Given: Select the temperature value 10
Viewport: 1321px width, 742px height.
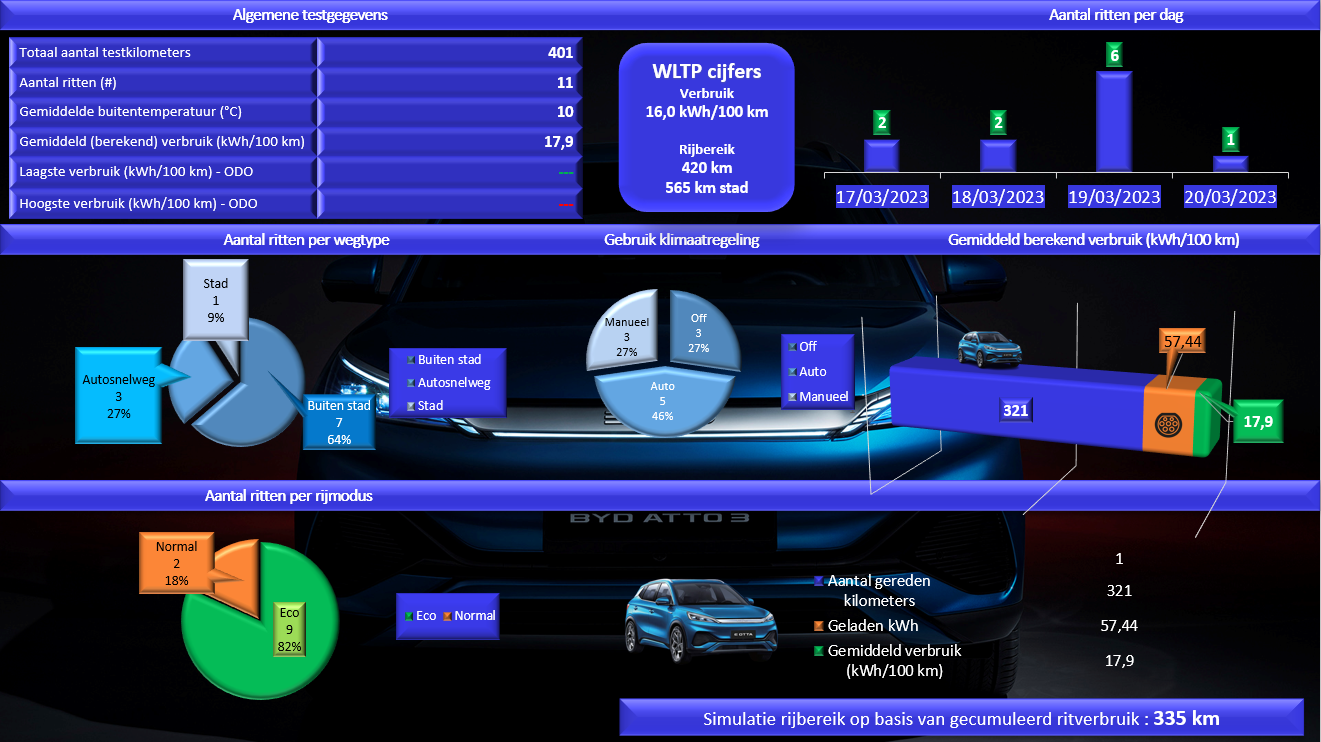Looking at the screenshot, I should 566,112.
